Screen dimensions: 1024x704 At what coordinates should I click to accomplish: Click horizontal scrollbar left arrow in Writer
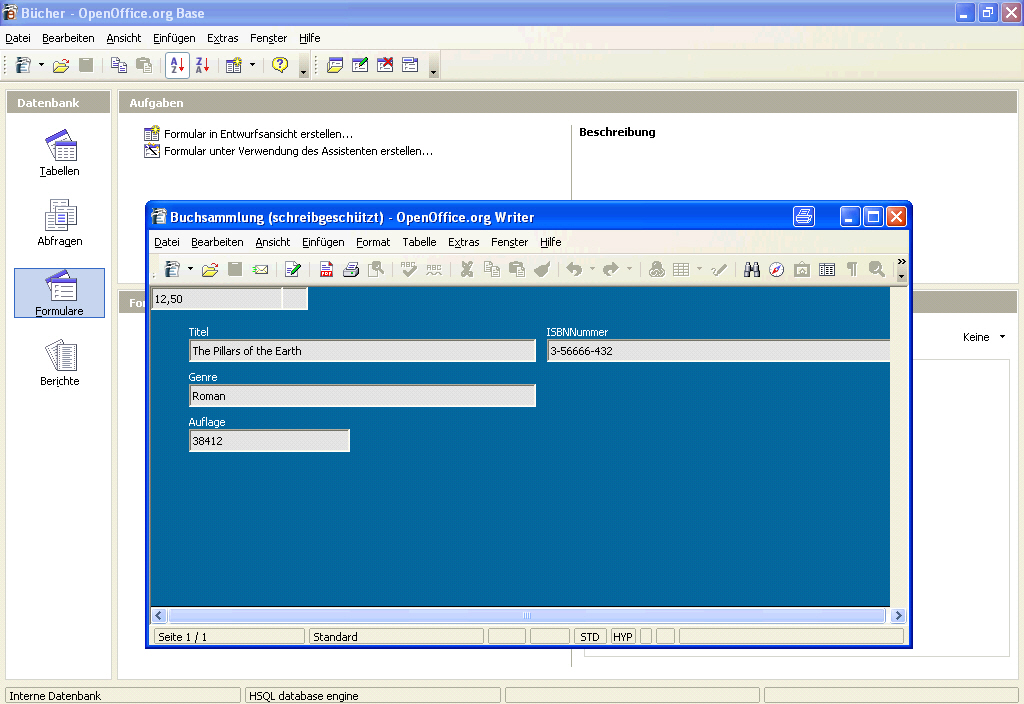tap(159, 615)
